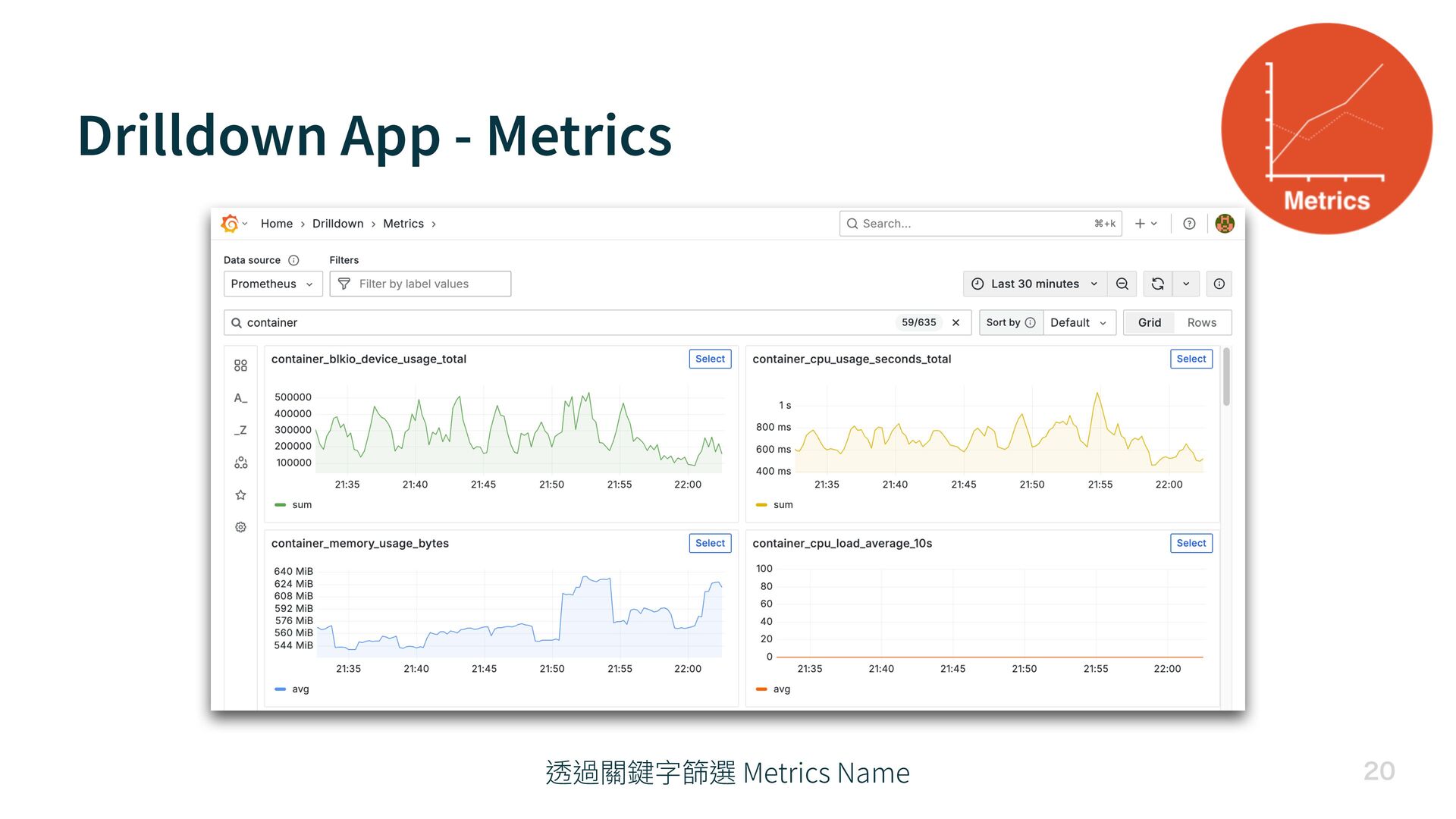The width and height of the screenshot is (1456, 819).
Task: Click the user profile avatar
Action: point(1224,224)
